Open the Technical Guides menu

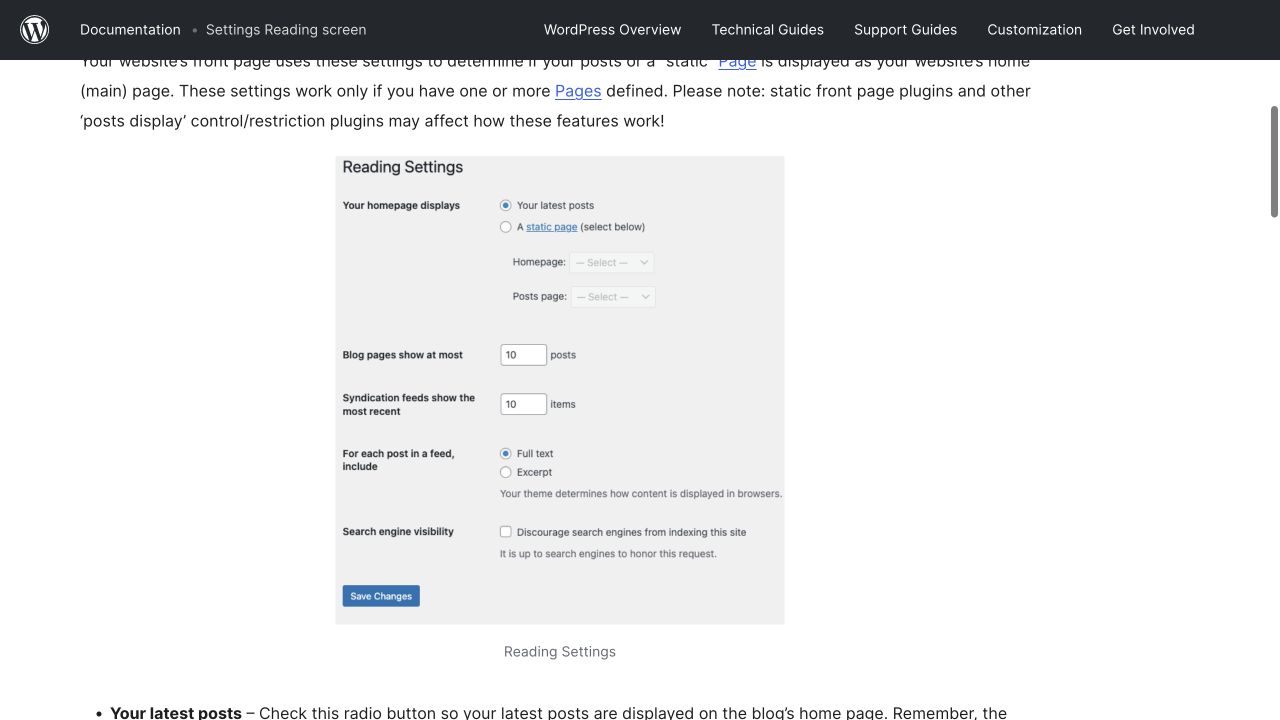pyautogui.click(x=768, y=30)
